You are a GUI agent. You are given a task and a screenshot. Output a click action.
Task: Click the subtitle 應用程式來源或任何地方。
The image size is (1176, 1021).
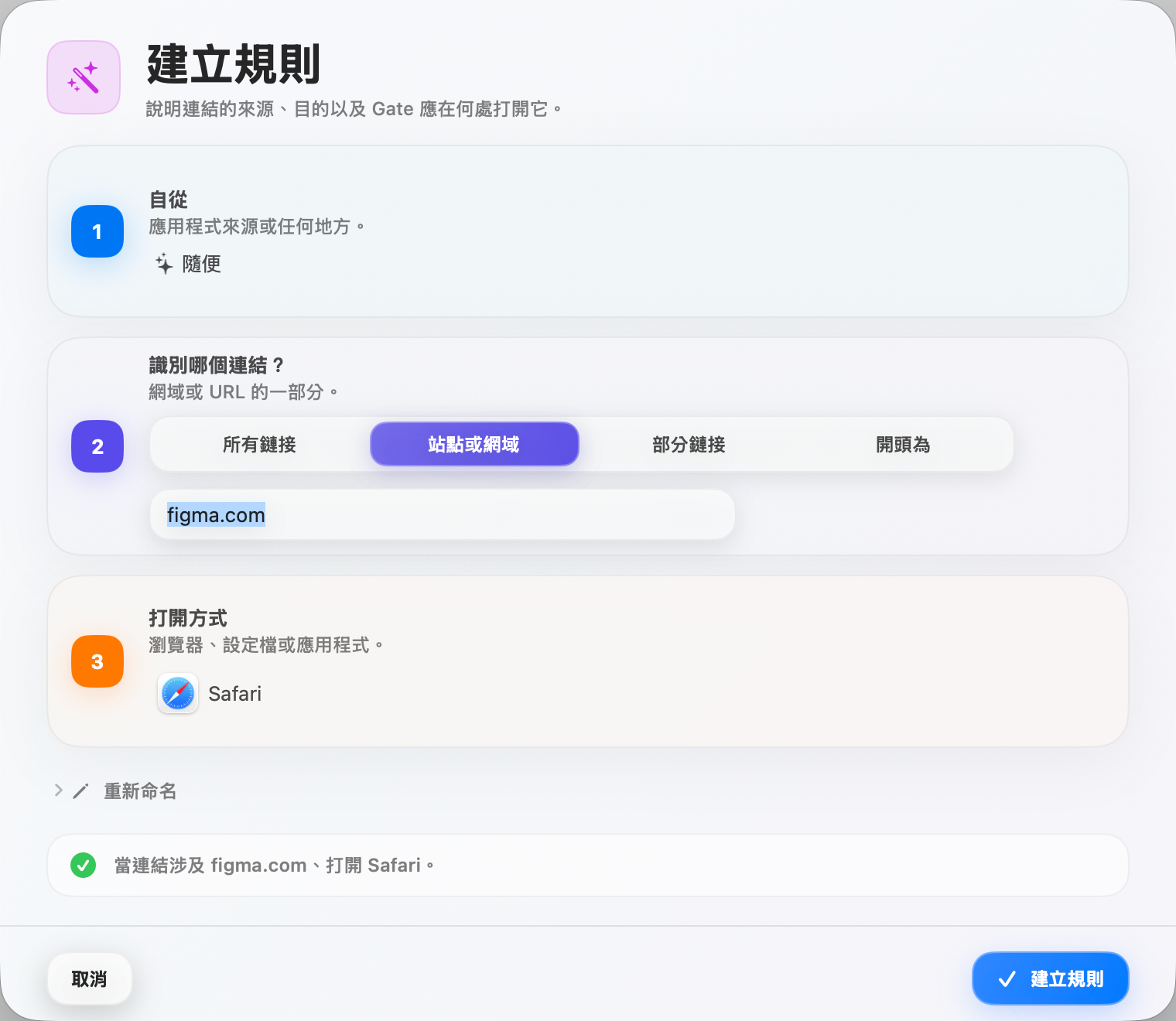257,227
